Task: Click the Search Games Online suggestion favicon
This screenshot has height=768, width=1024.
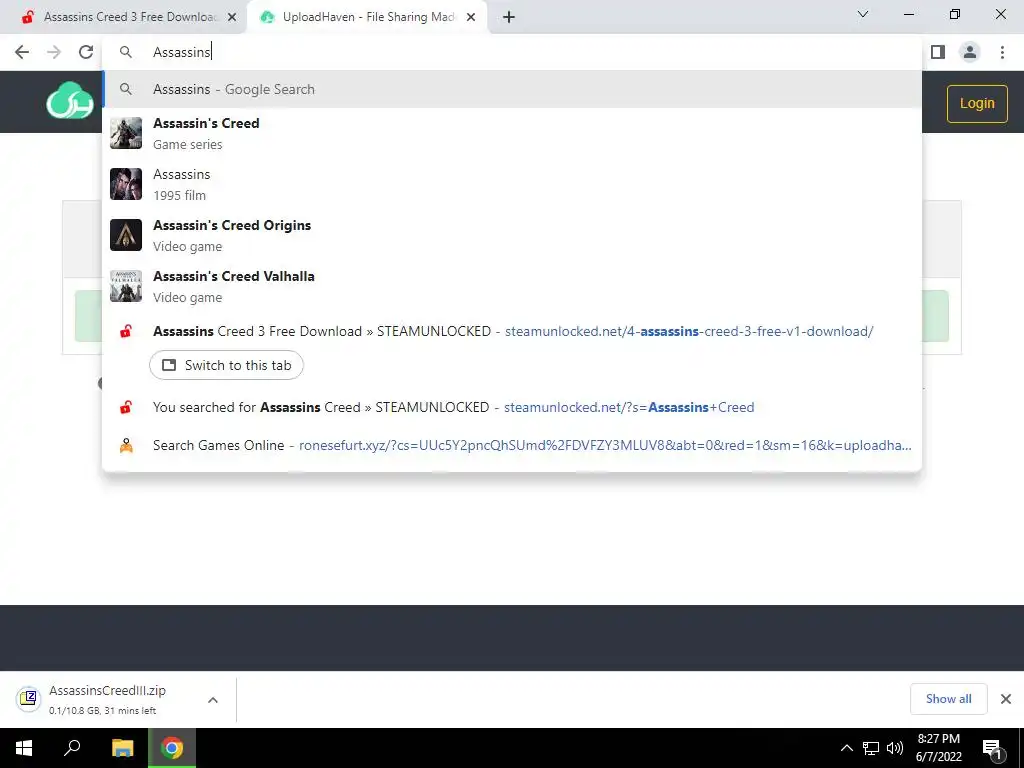Action: [x=126, y=445]
